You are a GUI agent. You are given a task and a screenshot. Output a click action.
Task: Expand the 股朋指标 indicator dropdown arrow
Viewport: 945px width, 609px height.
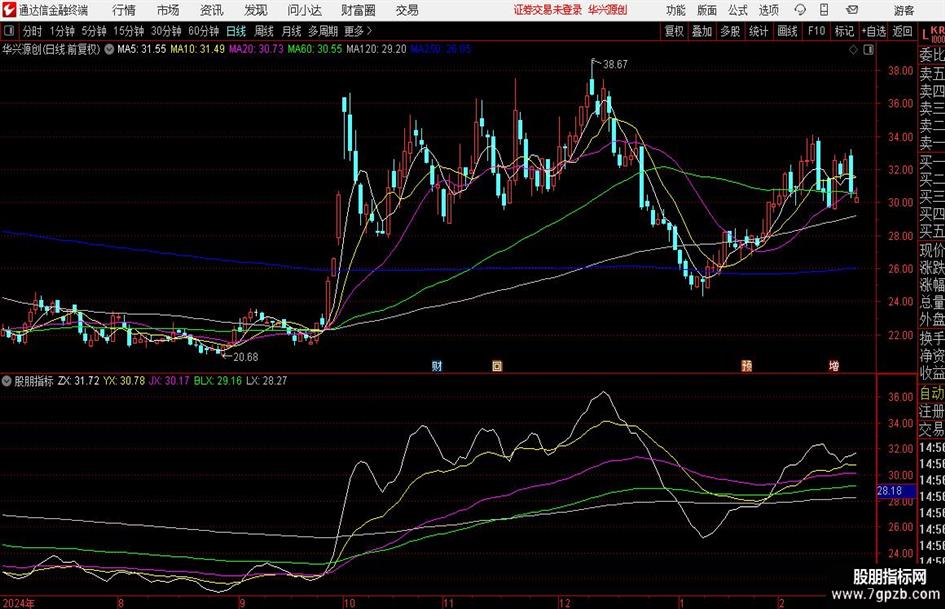pos(7,381)
